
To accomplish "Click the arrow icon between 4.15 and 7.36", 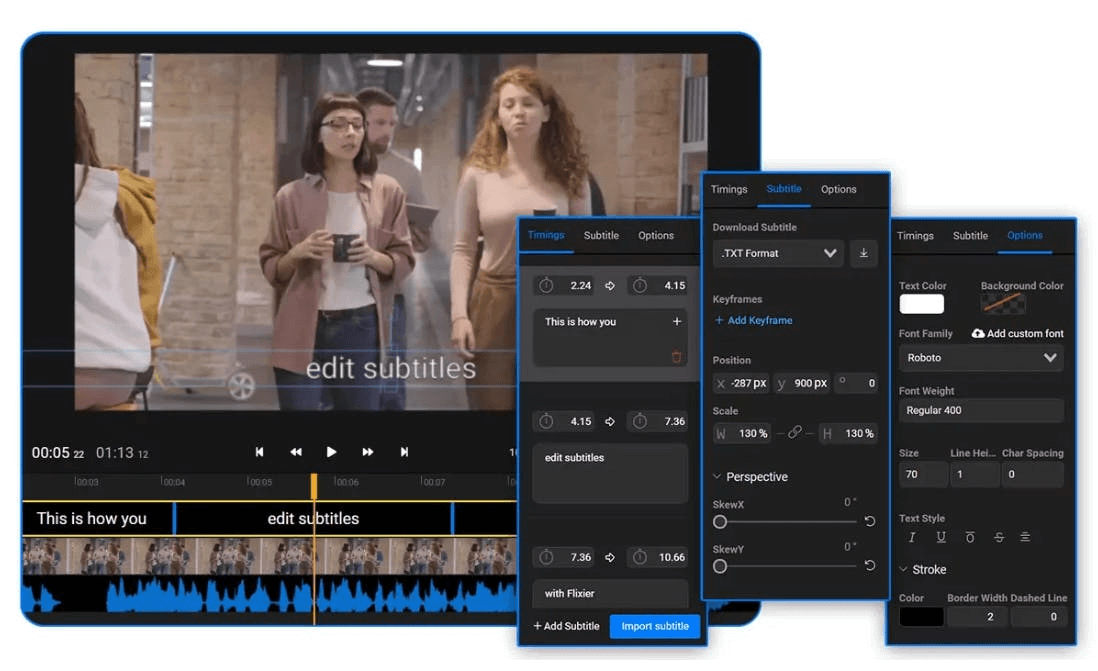I will (610, 422).
